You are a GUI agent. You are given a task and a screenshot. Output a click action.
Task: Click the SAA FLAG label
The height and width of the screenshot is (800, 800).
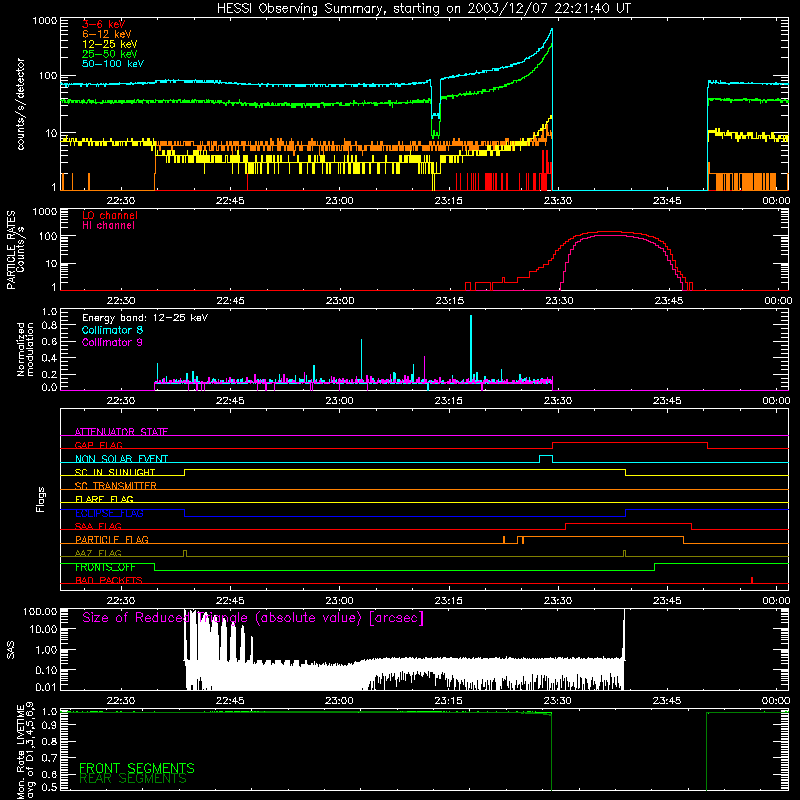pos(98,526)
